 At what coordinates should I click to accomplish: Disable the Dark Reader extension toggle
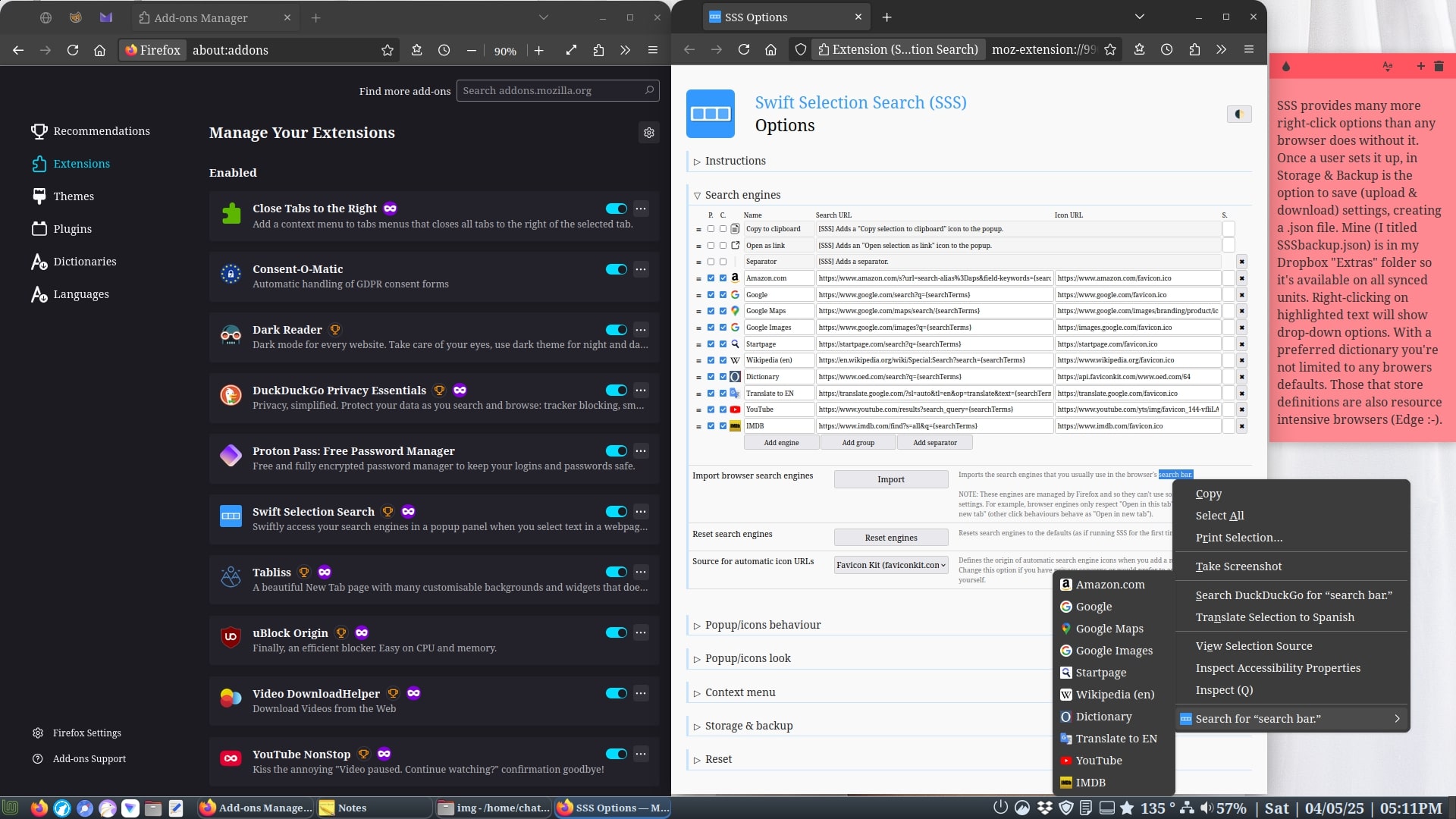616,330
